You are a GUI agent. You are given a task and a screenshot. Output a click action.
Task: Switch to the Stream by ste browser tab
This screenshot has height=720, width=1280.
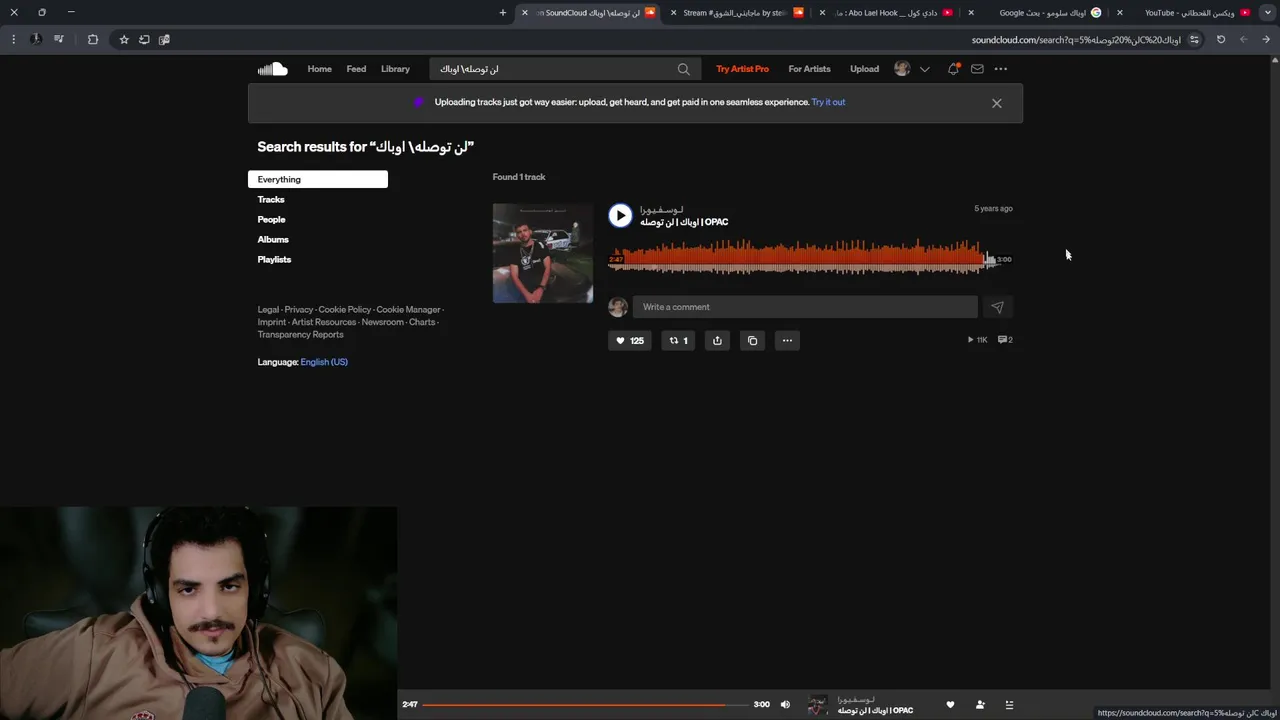click(735, 12)
